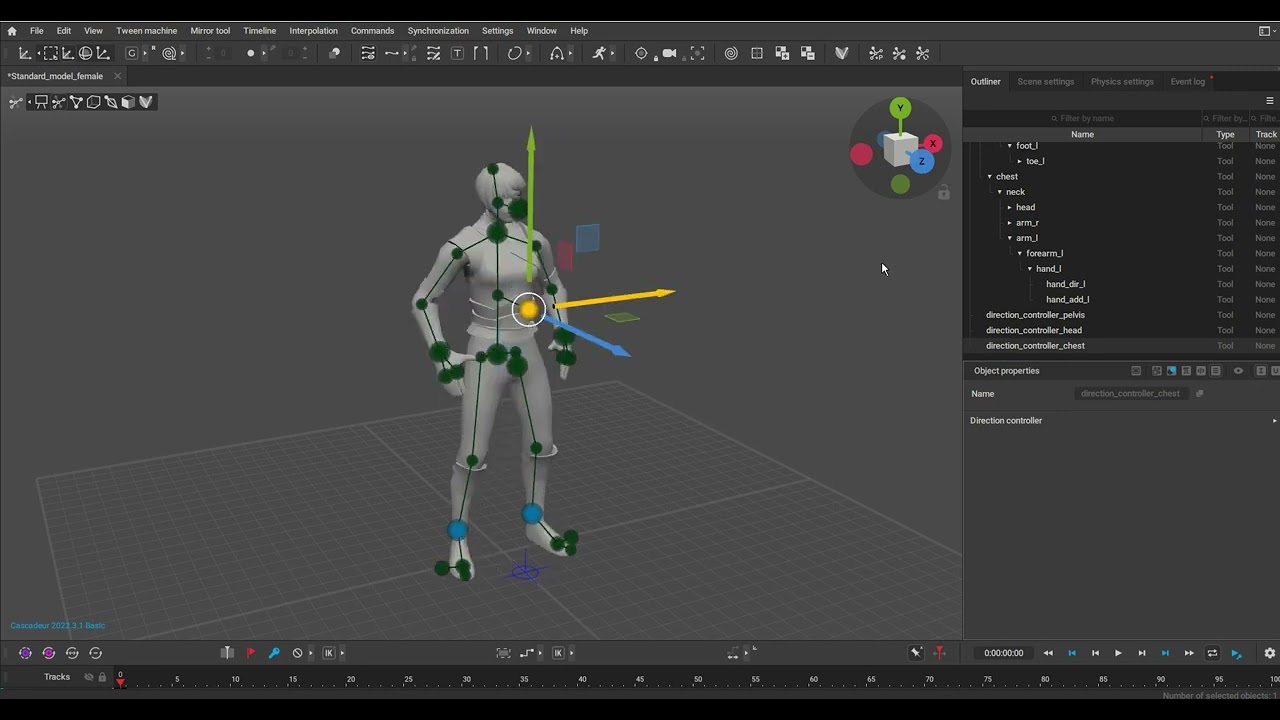
Task: Click the Home icon in menu bar
Action: click(x=12, y=31)
